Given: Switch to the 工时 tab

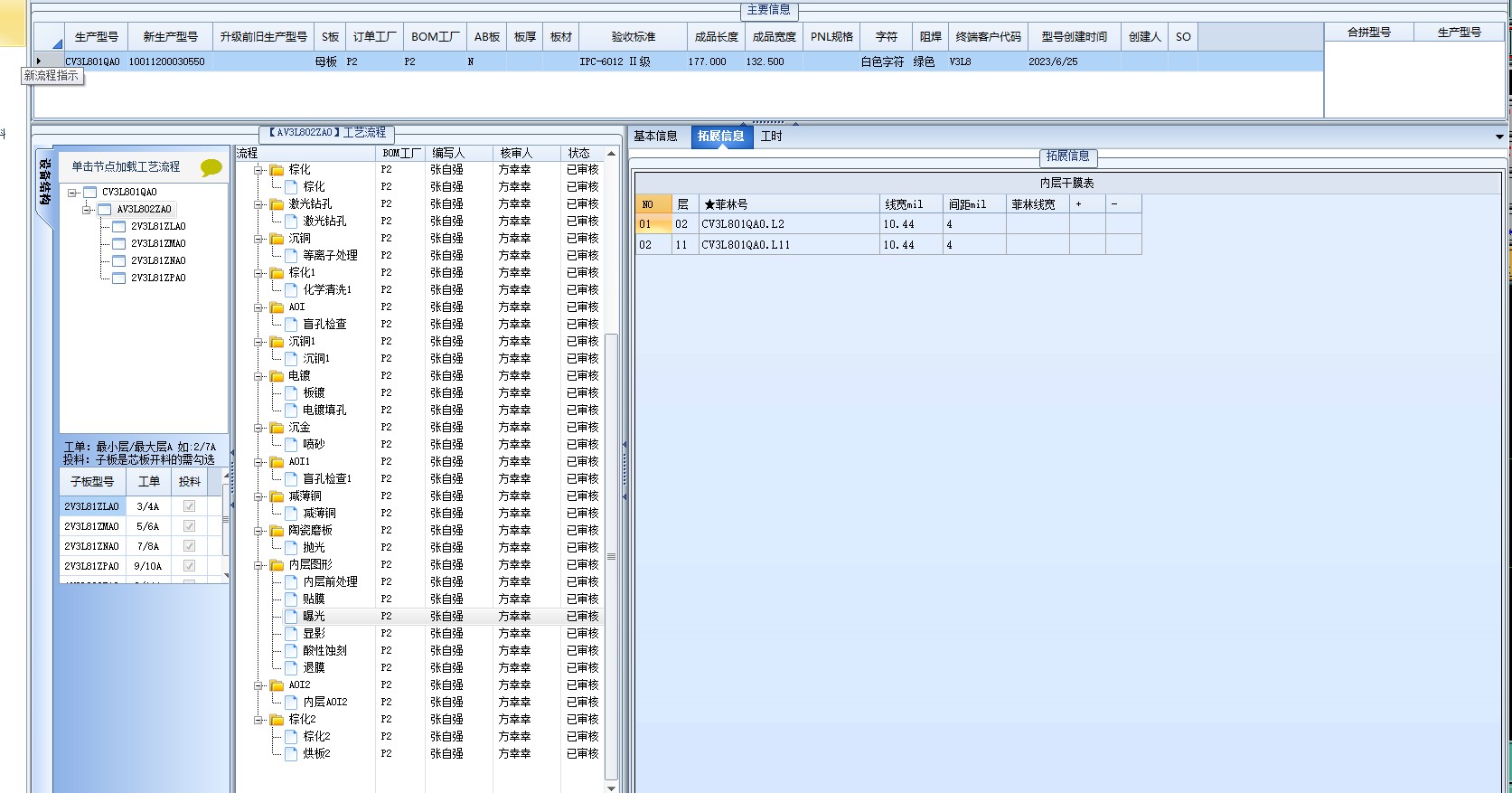Looking at the screenshot, I should coord(771,137).
